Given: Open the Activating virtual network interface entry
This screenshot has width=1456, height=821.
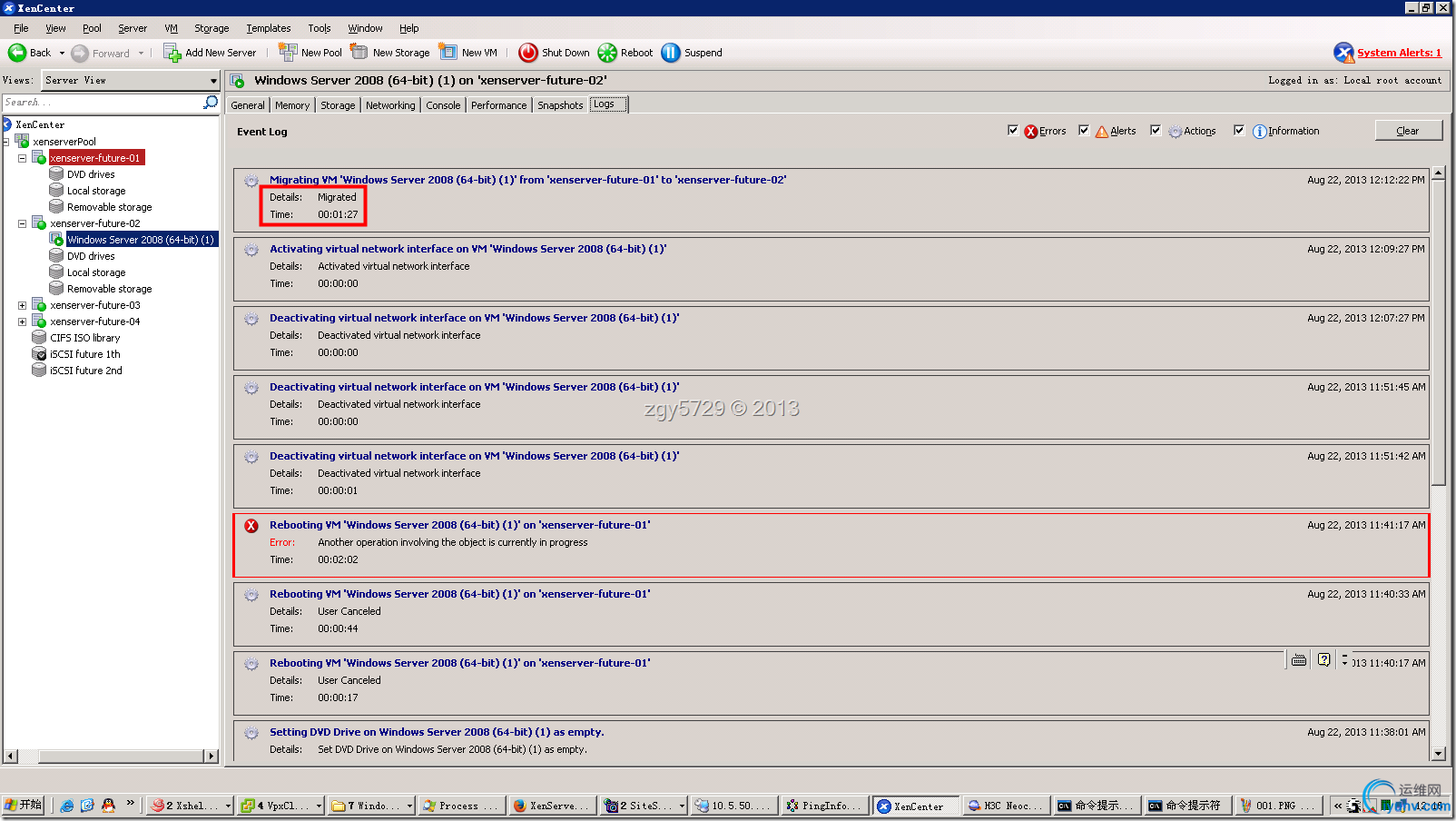Looking at the screenshot, I should click(467, 249).
